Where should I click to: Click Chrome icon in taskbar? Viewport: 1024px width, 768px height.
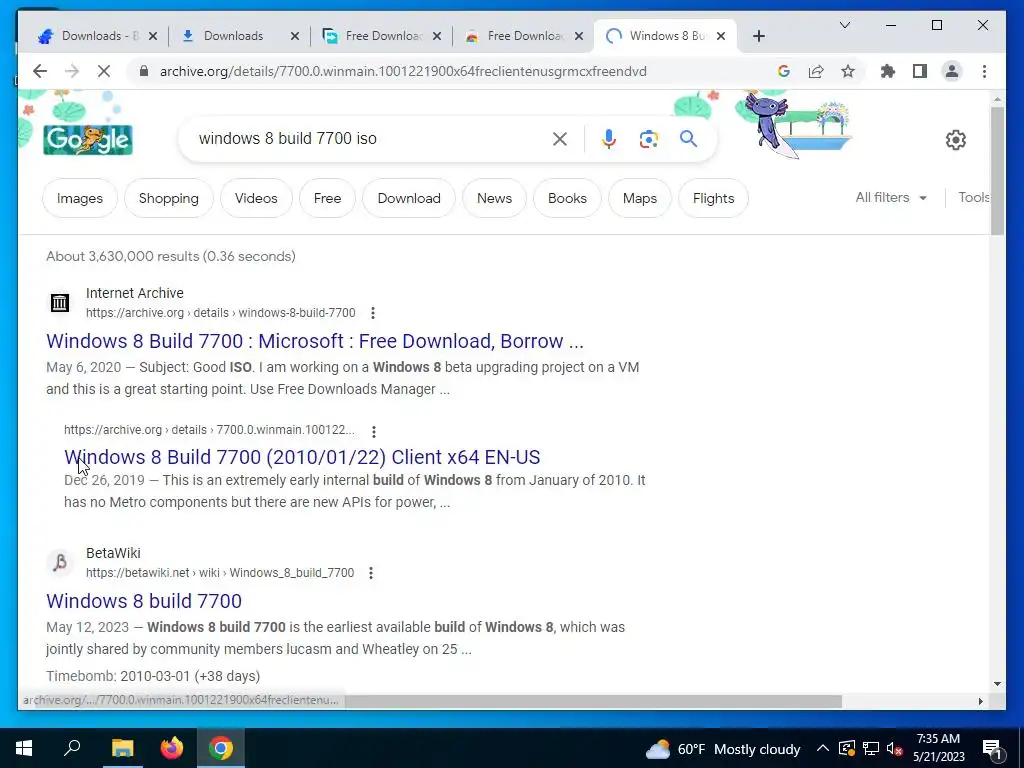tap(221, 748)
